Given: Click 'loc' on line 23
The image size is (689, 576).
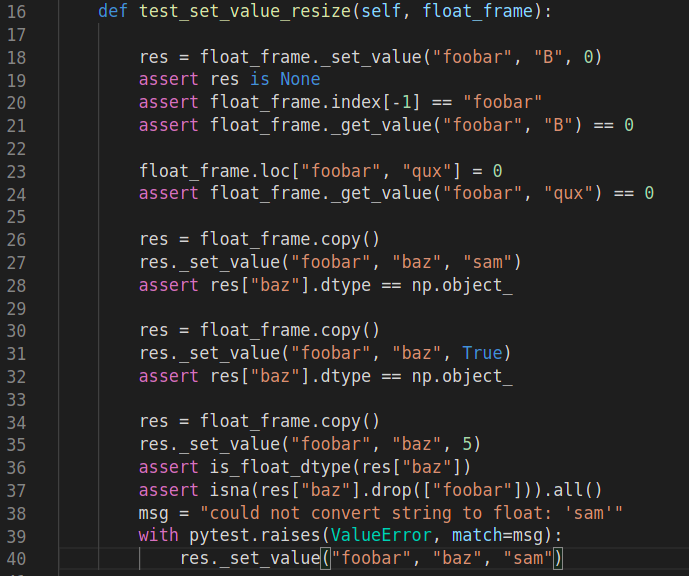Looking at the screenshot, I should (276, 171).
